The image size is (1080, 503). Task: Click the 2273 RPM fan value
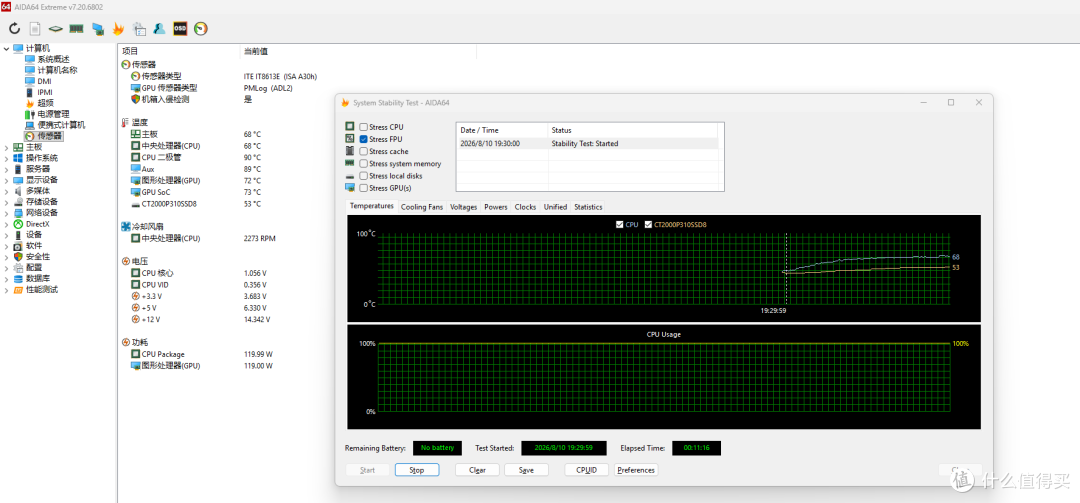coord(260,238)
